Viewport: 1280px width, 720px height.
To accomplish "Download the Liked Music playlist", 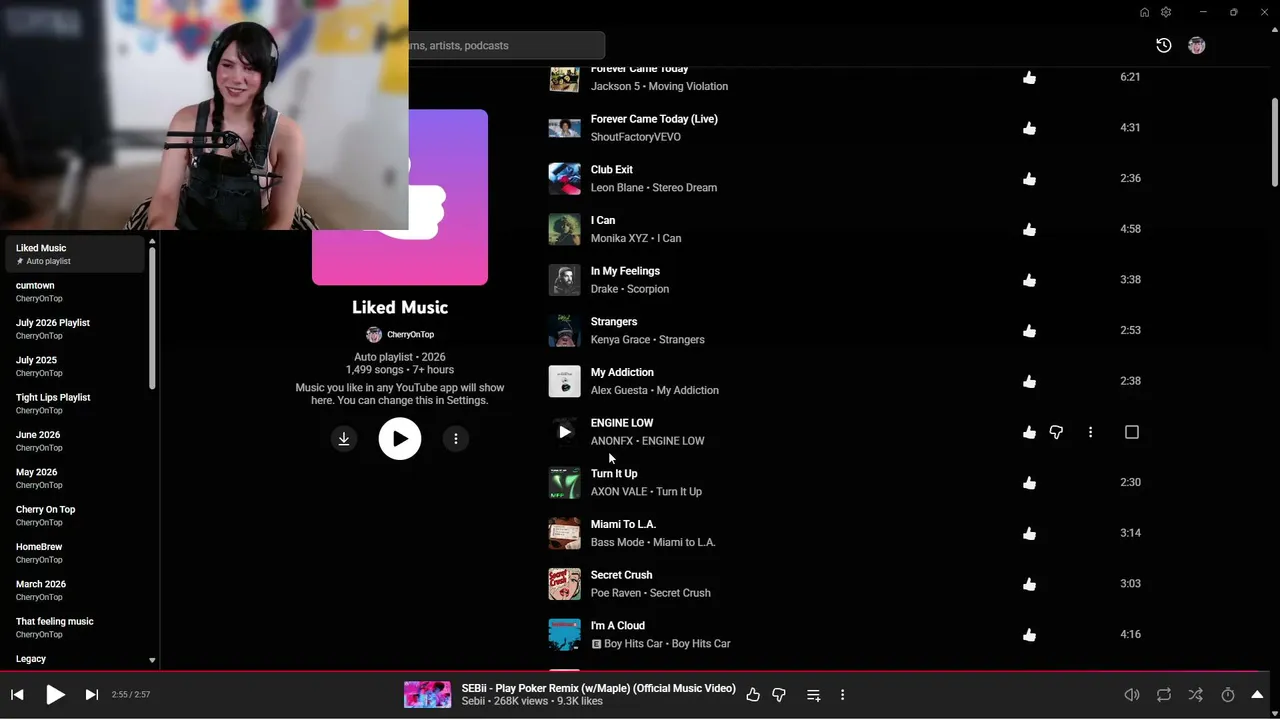I will pyautogui.click(x=344, y=438).
